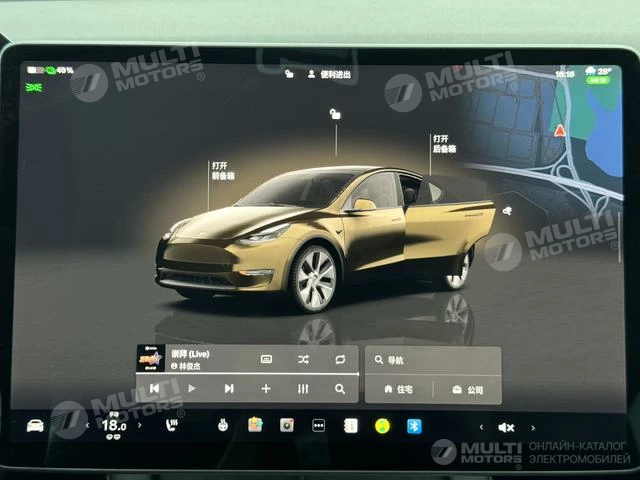Image resolution: width=640 pixels, height=480 pixels.
Task: Toggle door lock above the car
Action: 335,114
